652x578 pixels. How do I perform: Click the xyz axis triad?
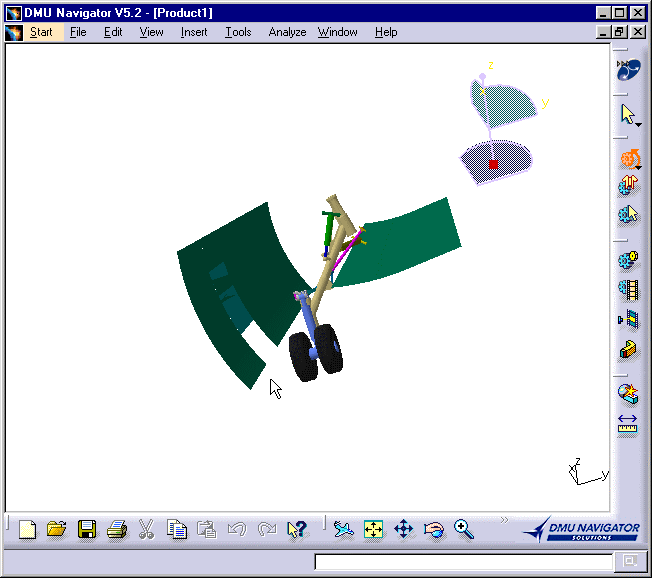point(588,472)
